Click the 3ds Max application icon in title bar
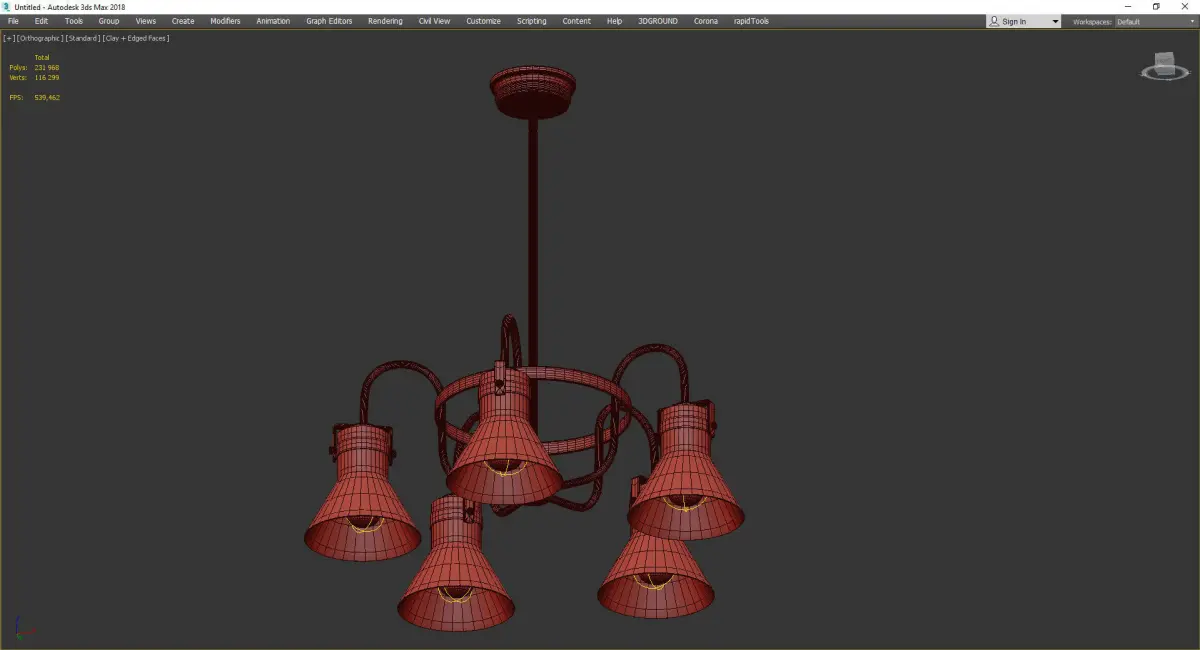1200x650 pixels. (x=6, y=6)
